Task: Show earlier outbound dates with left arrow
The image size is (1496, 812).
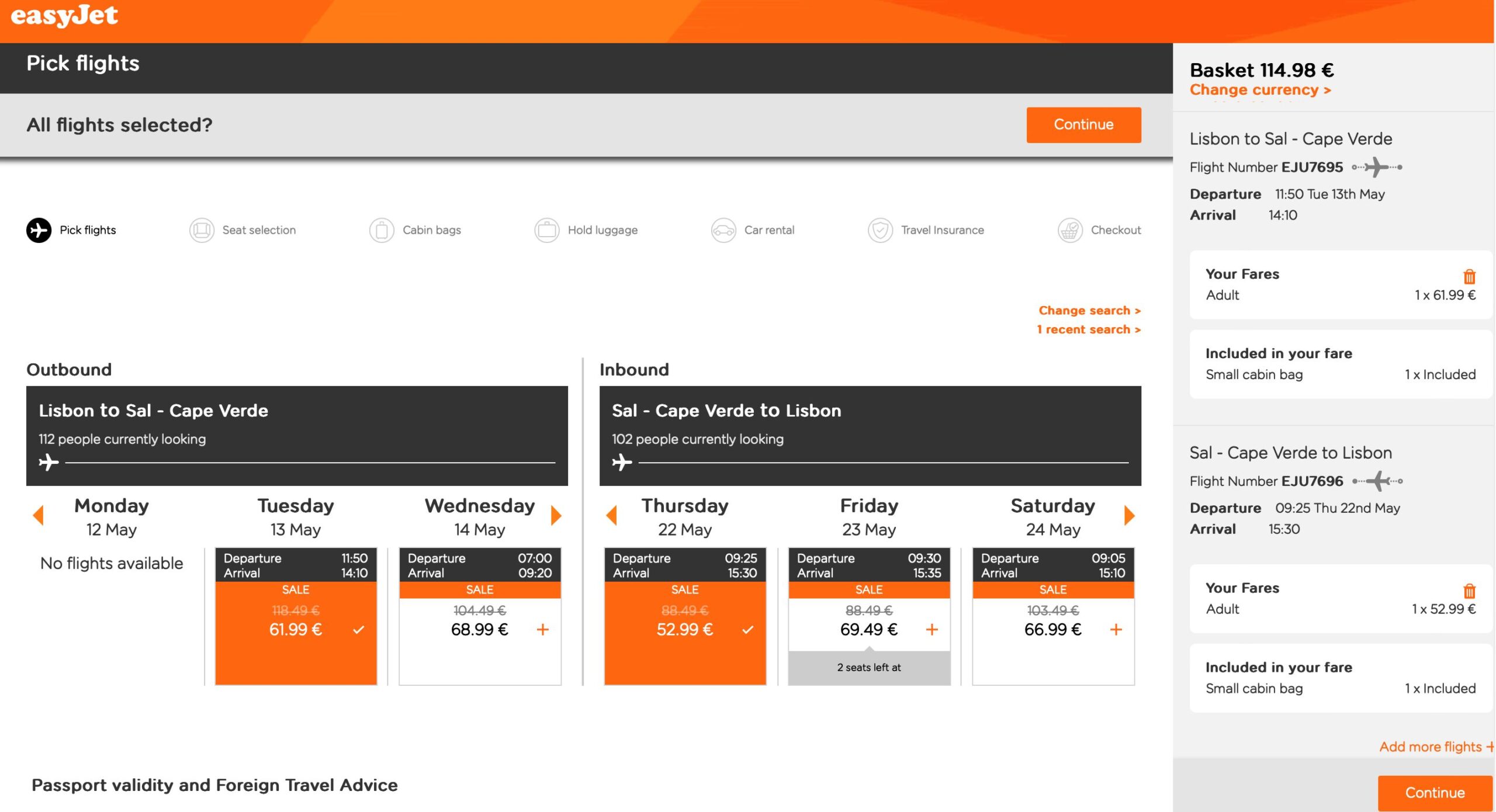Action: 39,515
